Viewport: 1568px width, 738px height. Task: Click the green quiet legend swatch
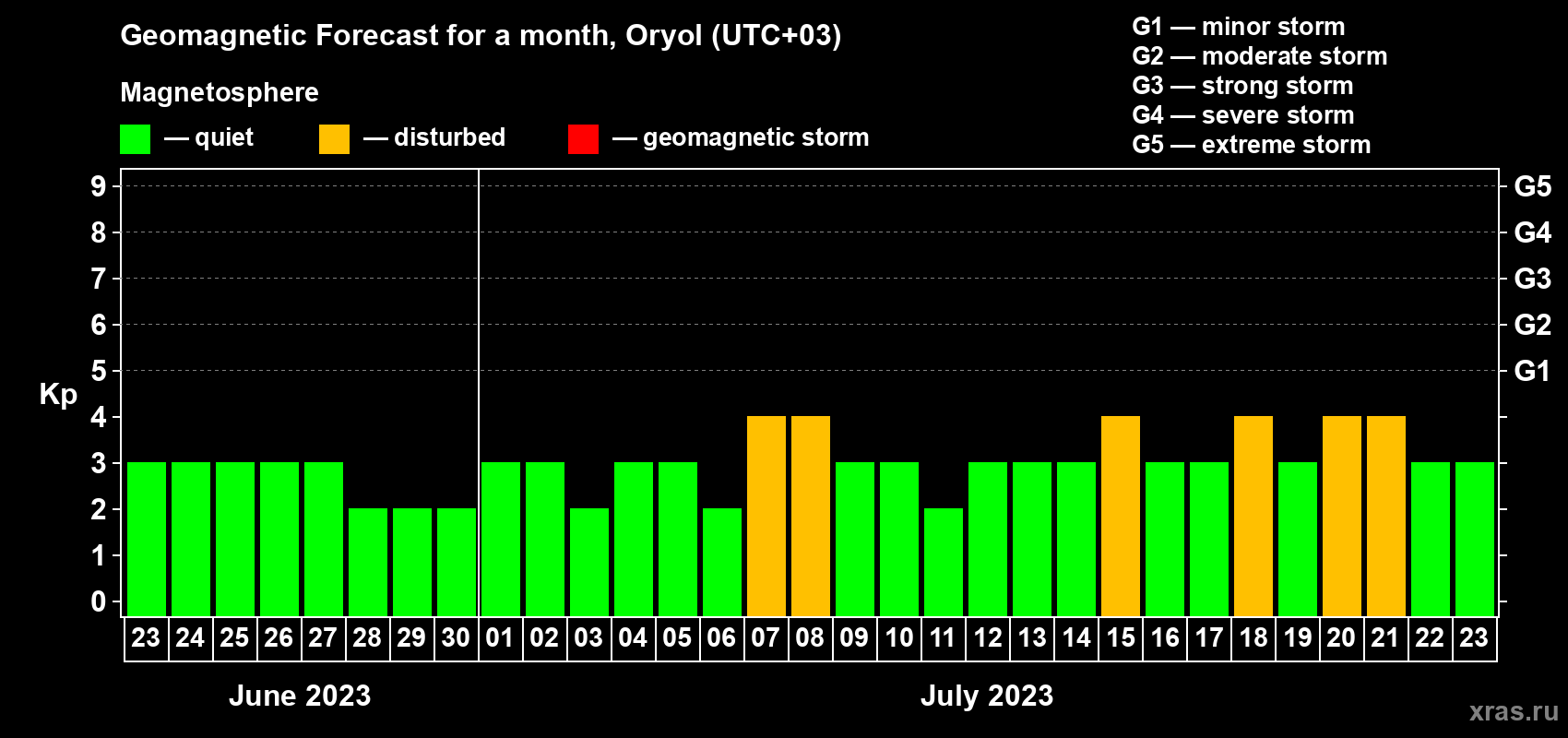(x=136, y=139)
